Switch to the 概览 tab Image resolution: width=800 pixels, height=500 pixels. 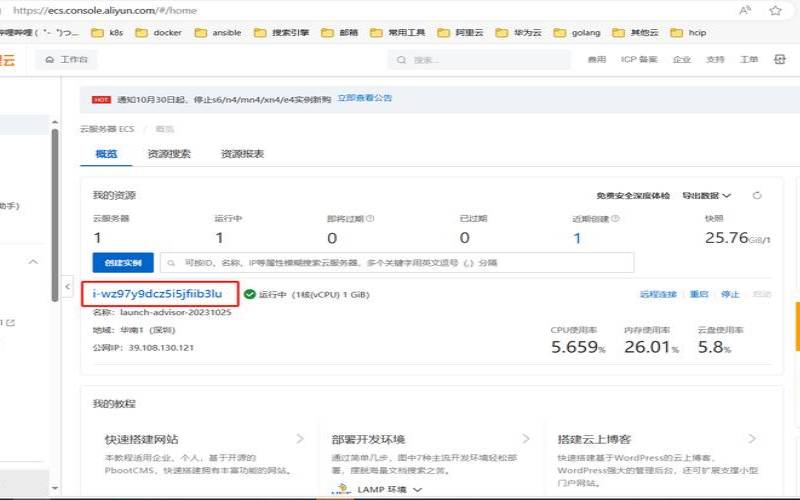point(106,154)
